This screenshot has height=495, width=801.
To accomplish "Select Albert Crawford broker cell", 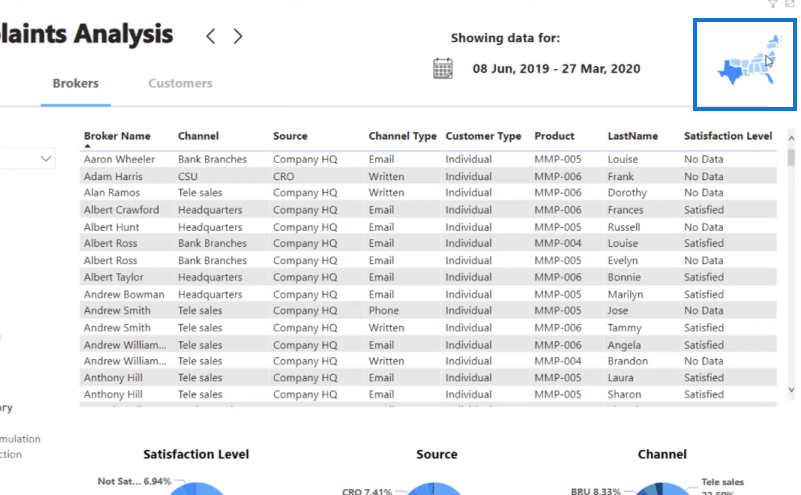I will click(121, 210).
